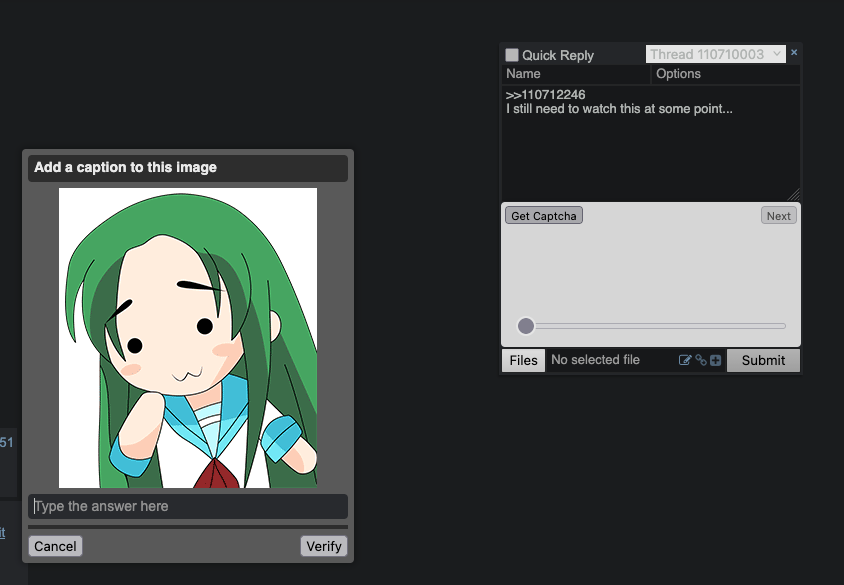
Task: Click the link/URL chain icon
Action: pos(700,360)
